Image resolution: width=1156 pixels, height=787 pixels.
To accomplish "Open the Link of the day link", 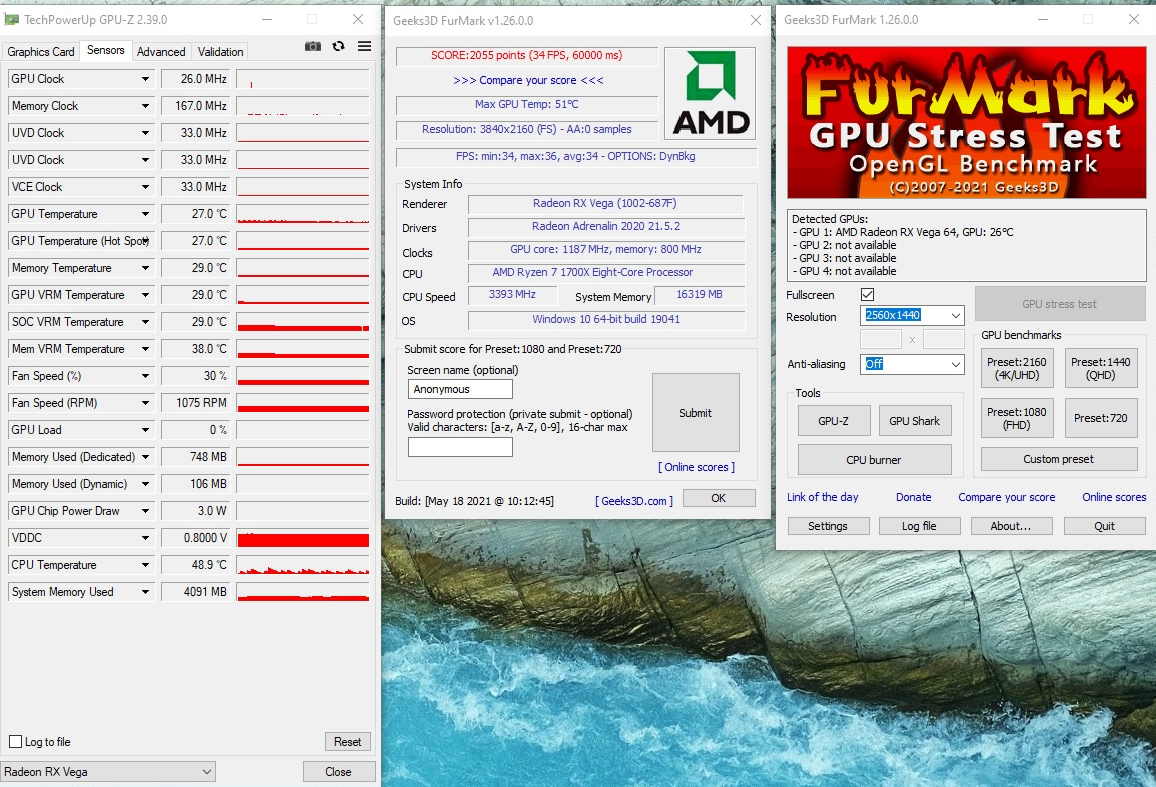I will (x=823, y=497).
